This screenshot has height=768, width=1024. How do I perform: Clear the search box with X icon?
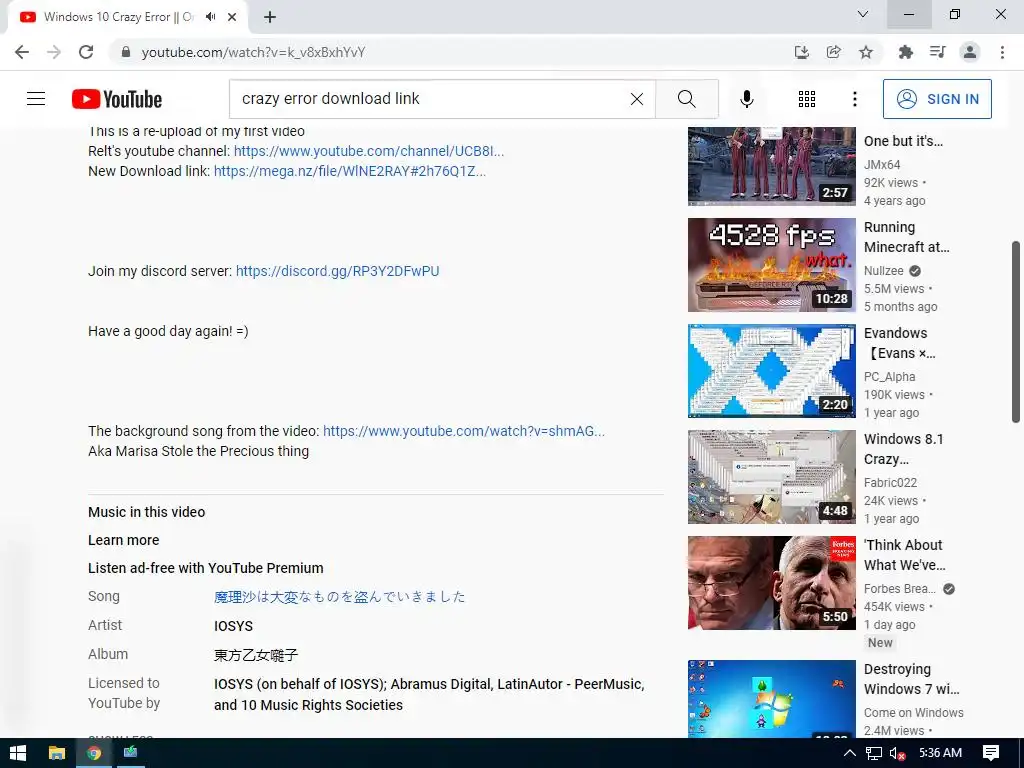click(x=637, y=99)
